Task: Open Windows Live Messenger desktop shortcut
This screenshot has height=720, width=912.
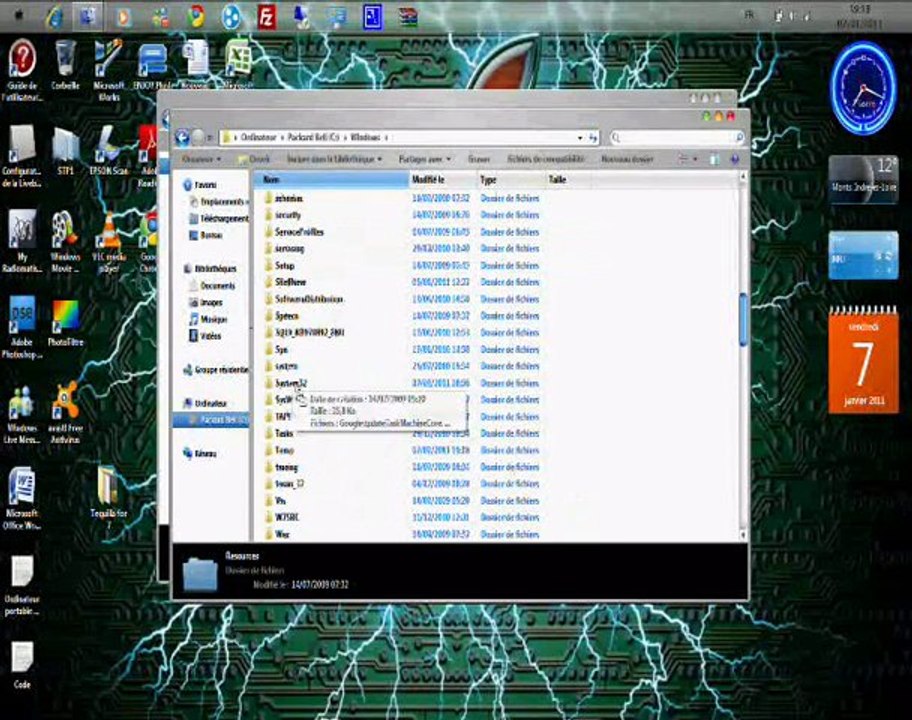Action: point(22,413)
